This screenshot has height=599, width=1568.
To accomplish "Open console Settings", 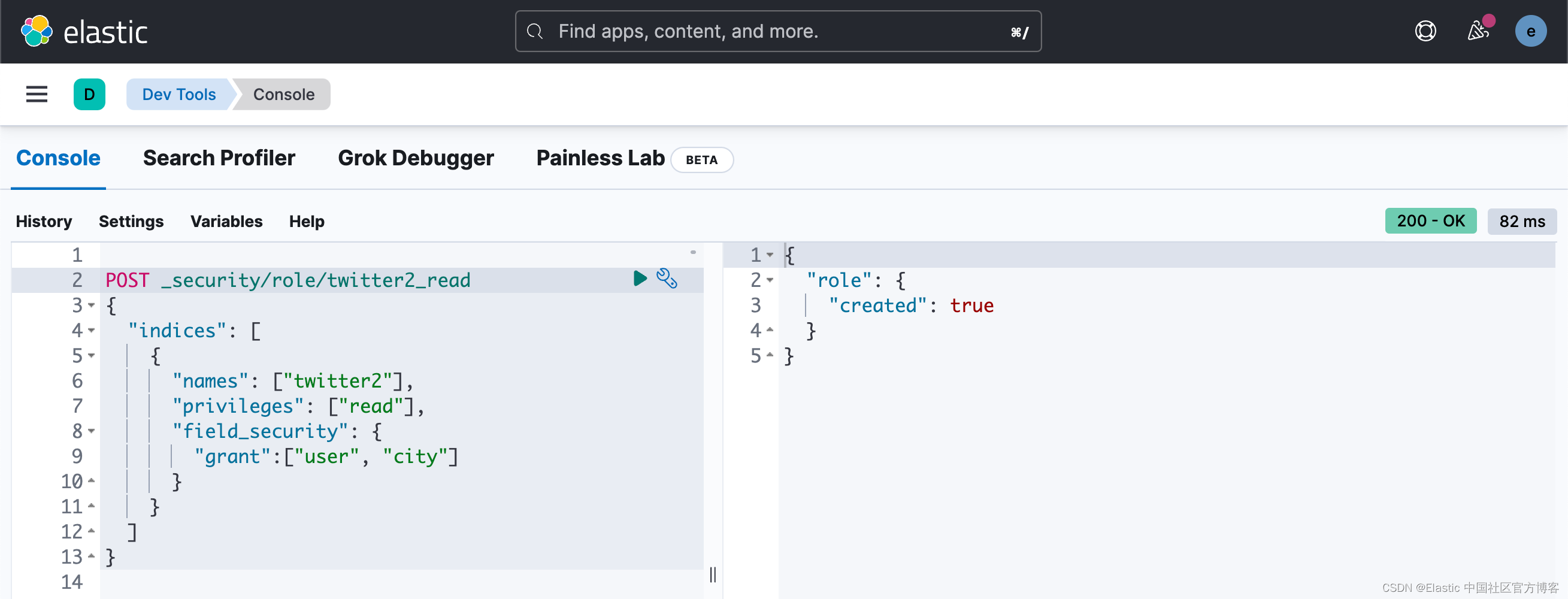I will (x=131, y=222).
